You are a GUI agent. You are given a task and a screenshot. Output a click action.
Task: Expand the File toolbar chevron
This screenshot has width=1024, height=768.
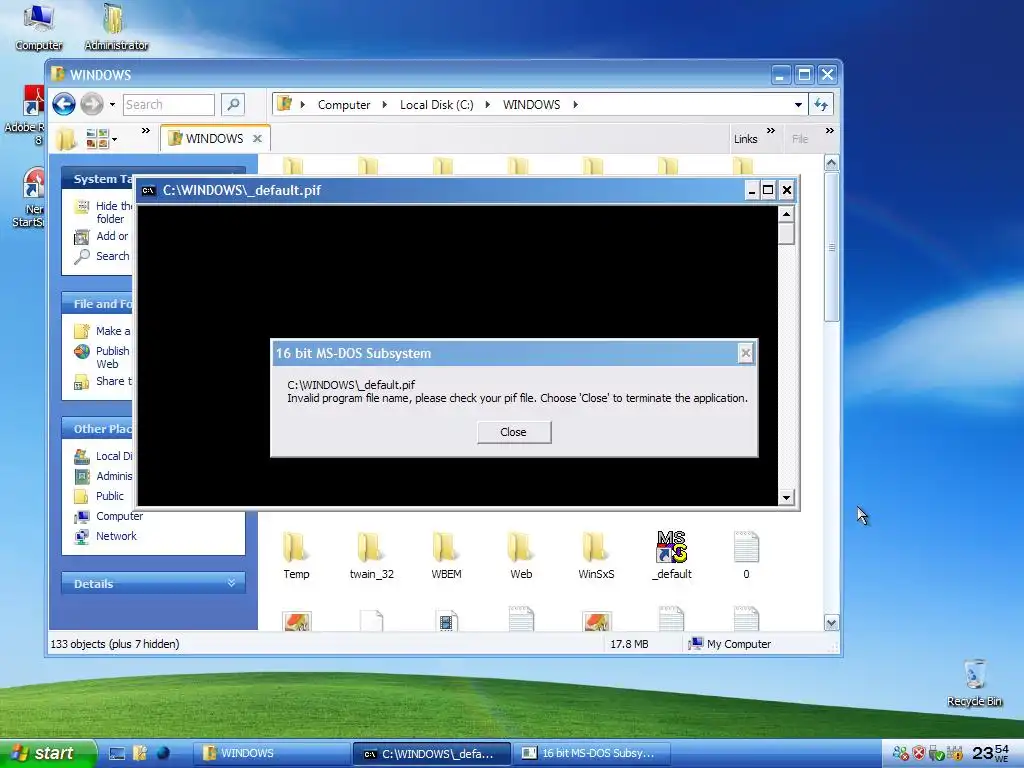point(829,131)
